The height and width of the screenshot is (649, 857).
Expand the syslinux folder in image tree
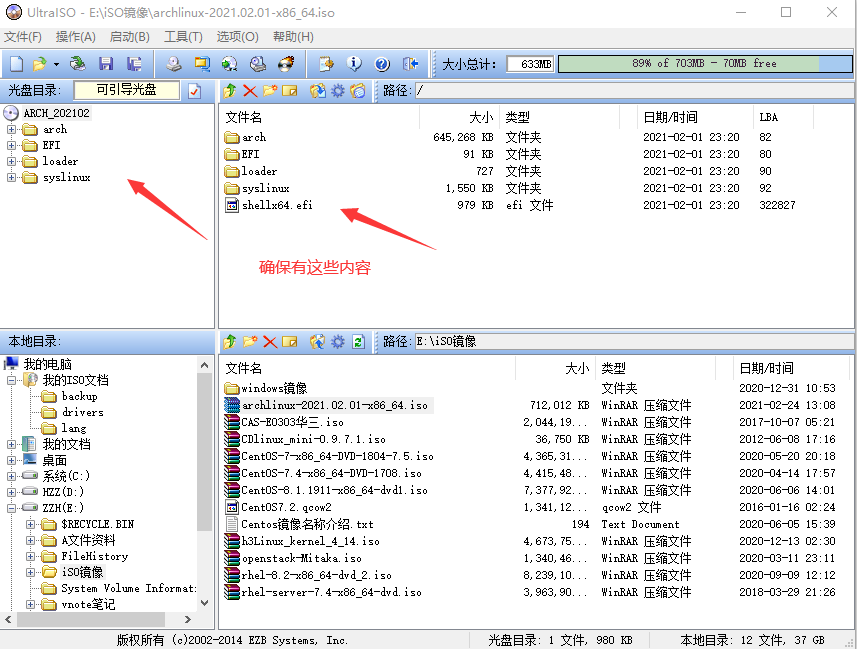11,177
